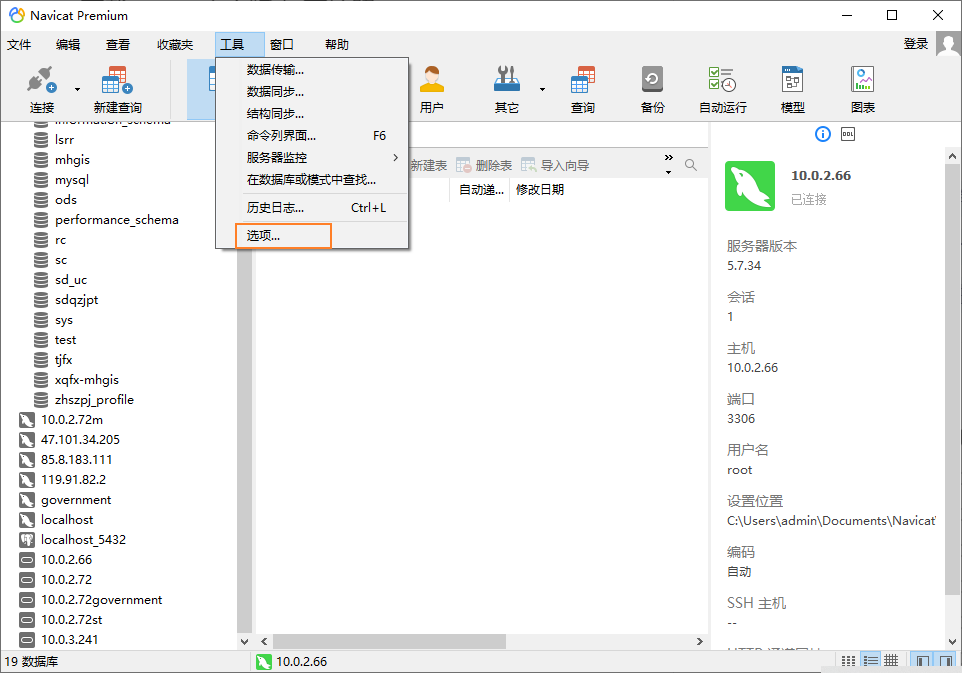
Task: Toggle grid view in the status bar
Action: [x=891, y=659]
